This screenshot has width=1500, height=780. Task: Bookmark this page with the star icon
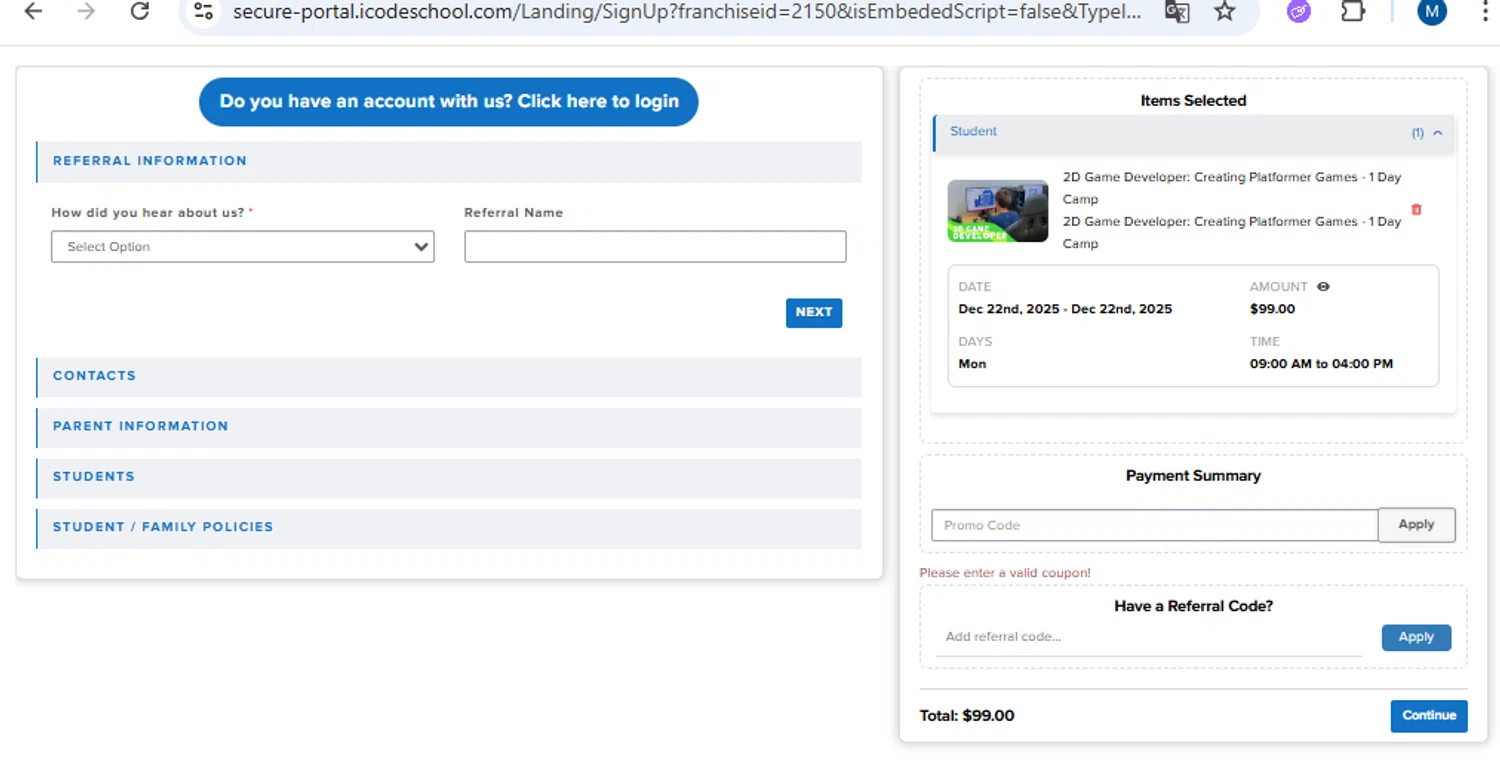[1225, 12]
